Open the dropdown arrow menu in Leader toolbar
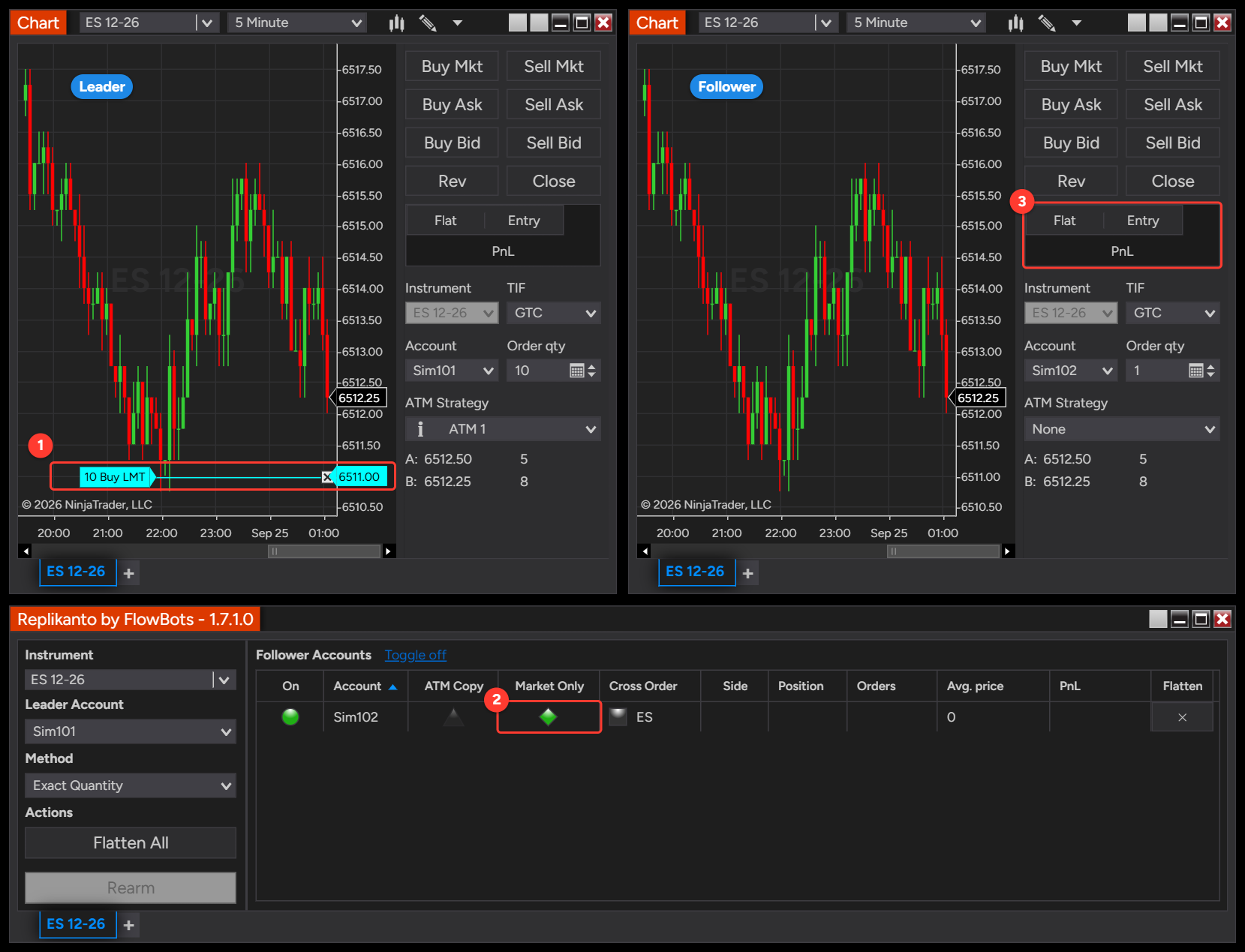 pyautogui.click(x=458, y=23)
